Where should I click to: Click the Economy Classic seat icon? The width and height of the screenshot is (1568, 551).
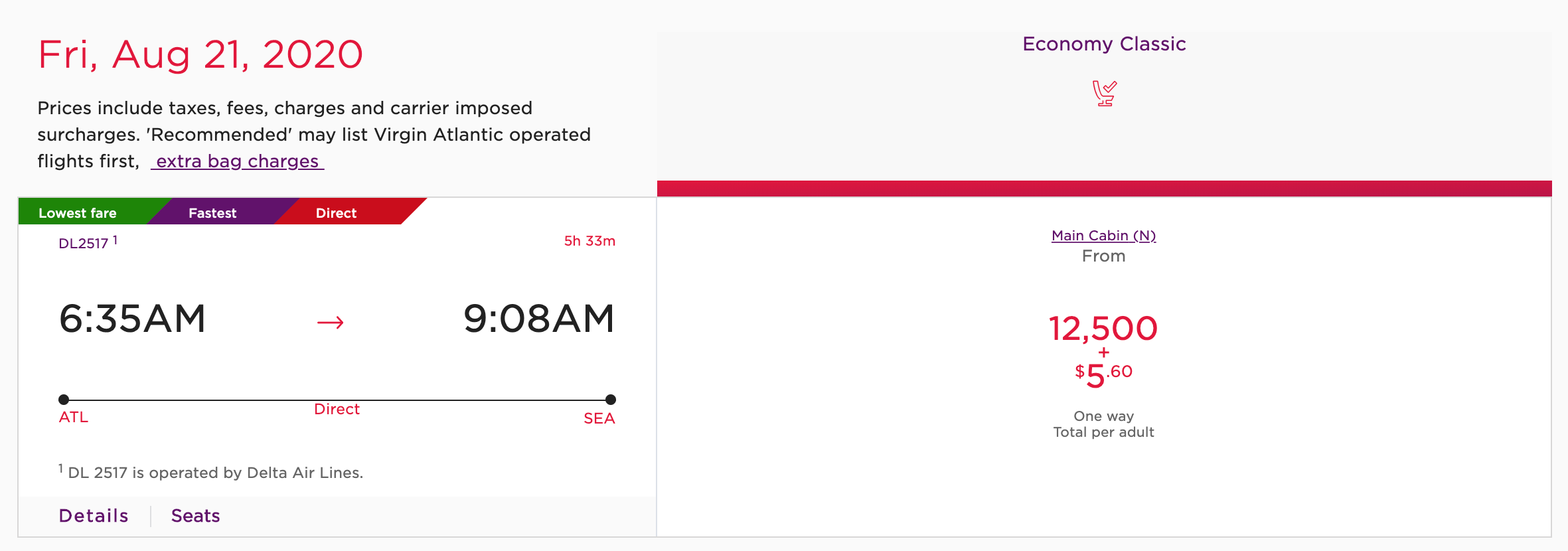(x=1104, y=94)
